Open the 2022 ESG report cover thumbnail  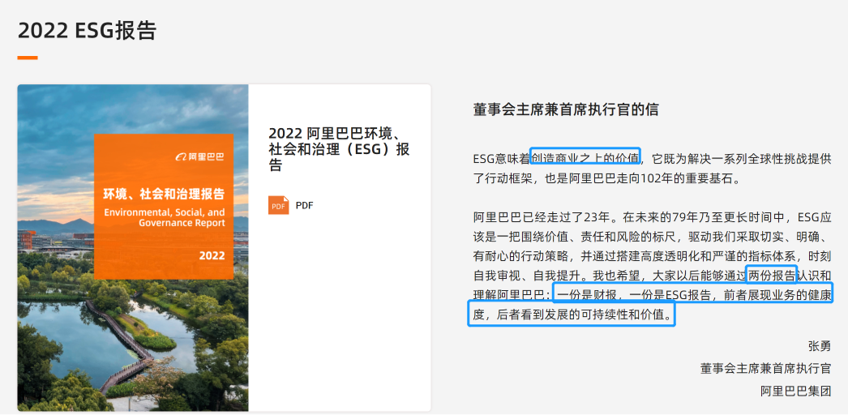(x=133, y=248)
